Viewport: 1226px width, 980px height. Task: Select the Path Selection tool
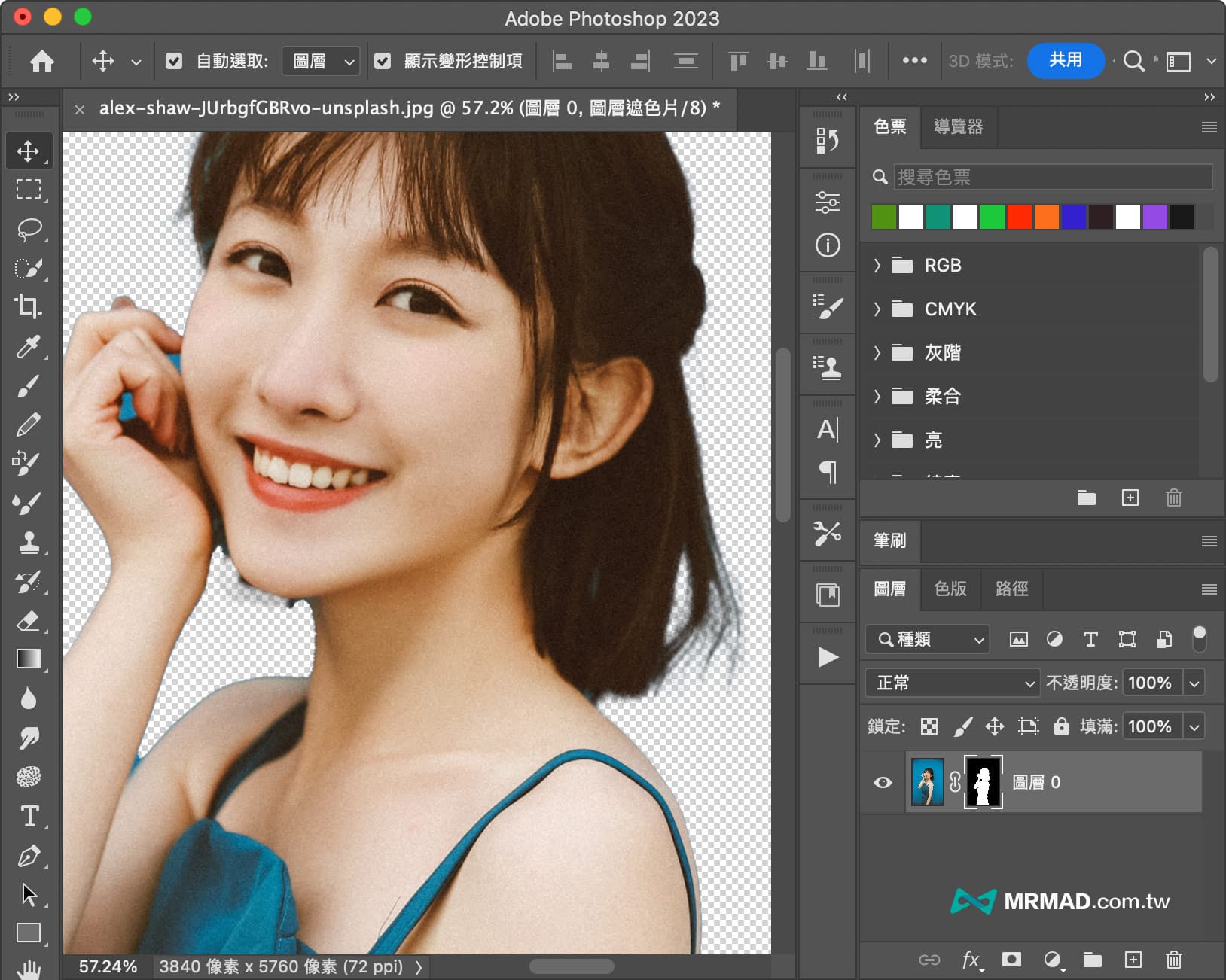(x=29, y=895)
